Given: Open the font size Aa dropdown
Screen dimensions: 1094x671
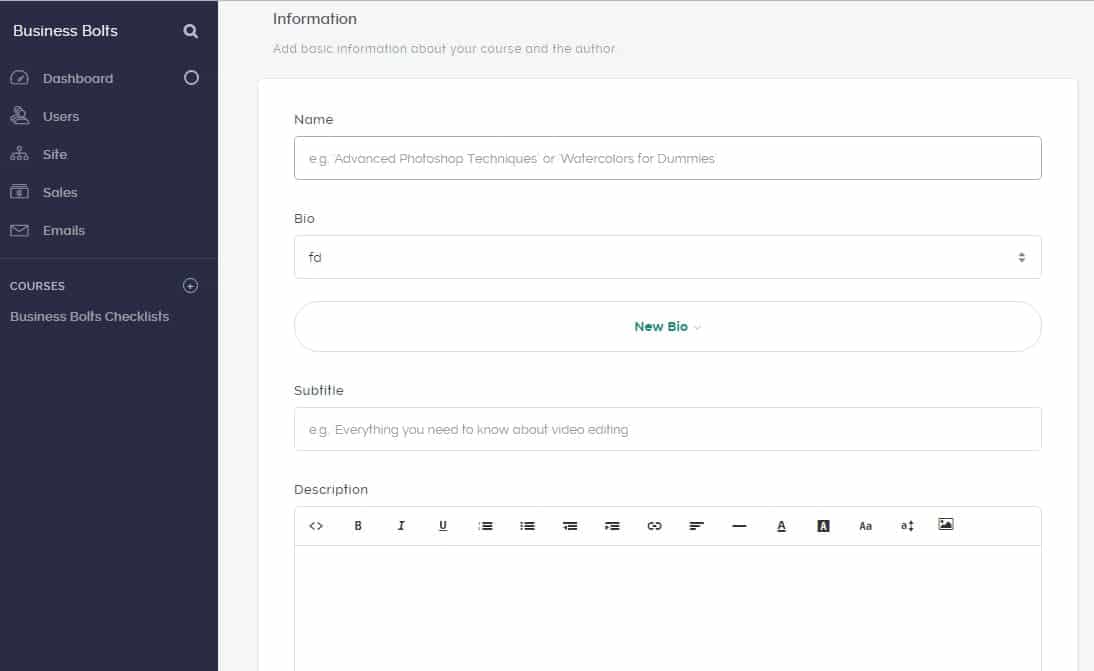Looking at the screenshot, I should pyautogui.click(x=866, y=526).
